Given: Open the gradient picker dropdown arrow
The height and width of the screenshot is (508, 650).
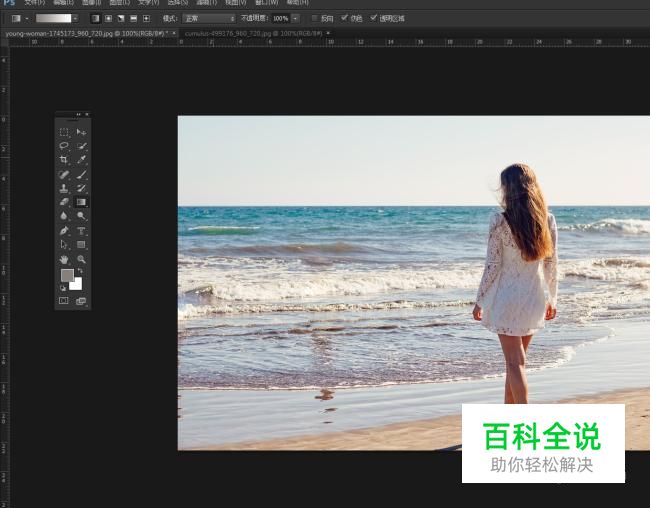Looking at the screenshot, I should tap(75, 18).
